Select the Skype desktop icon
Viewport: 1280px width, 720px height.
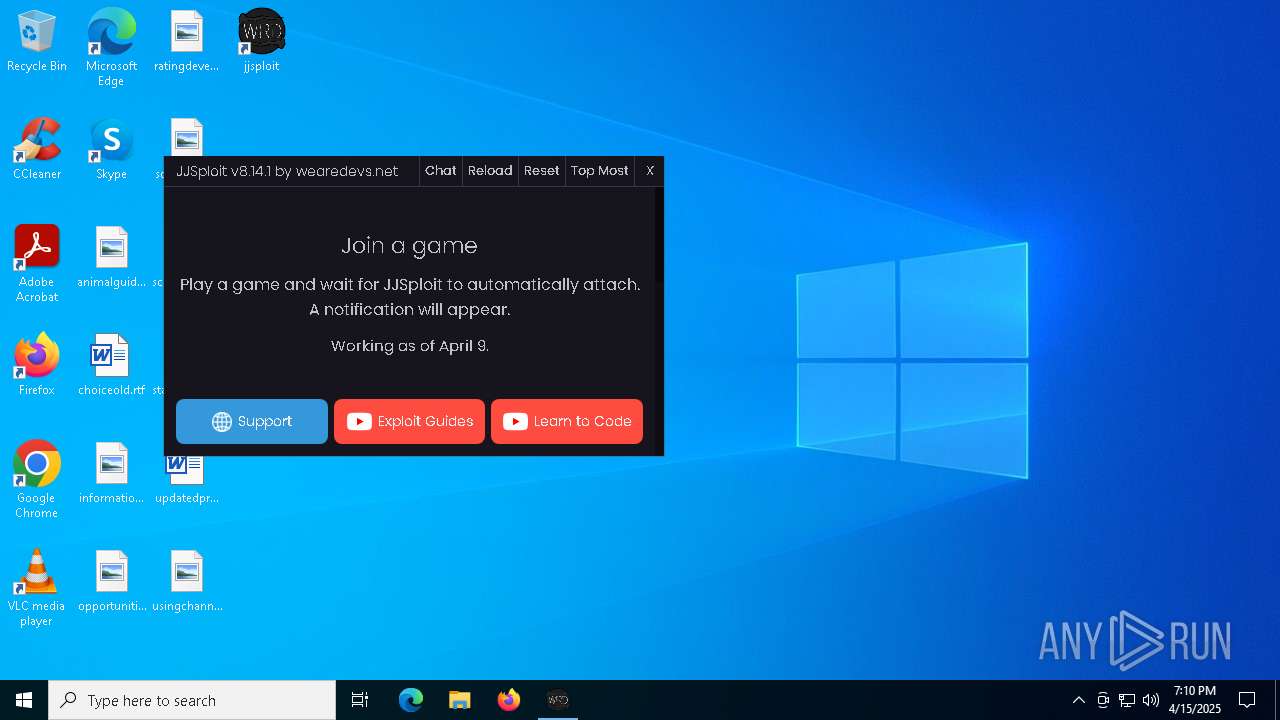pos(111,150)
